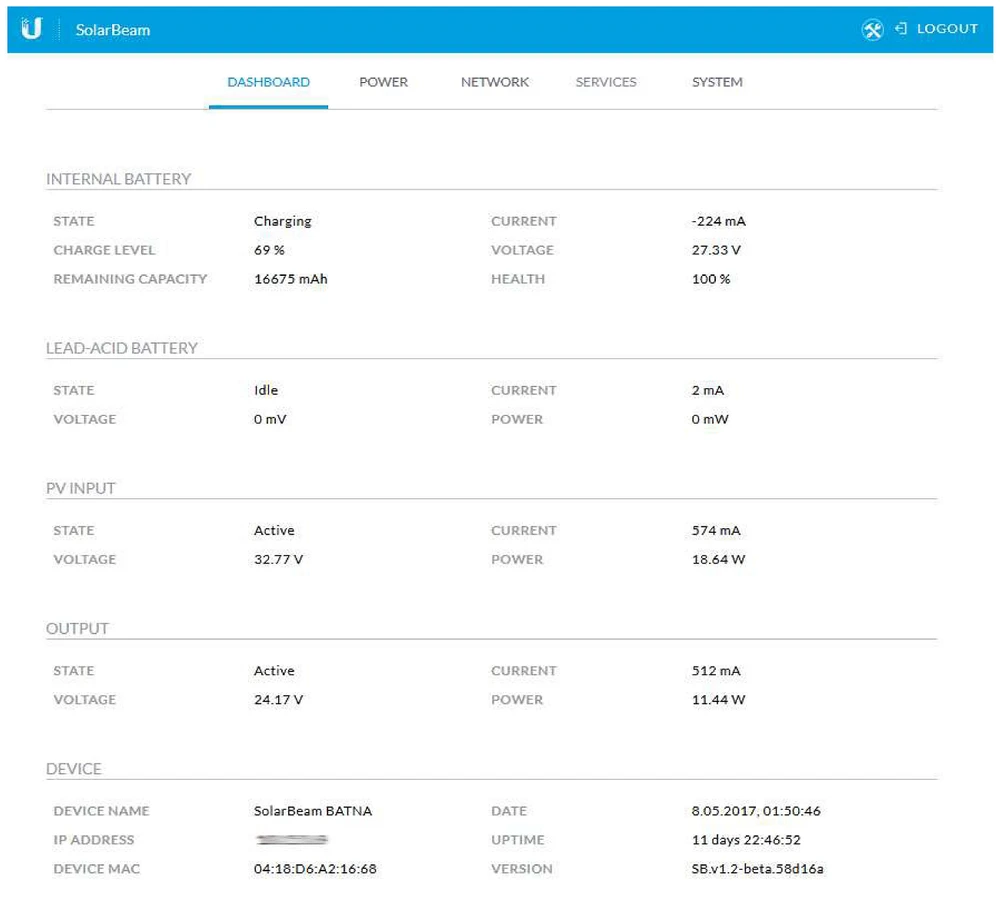1000x898 pixels.
Task: Click the Lead-Acid Battery section heading
Action: pyautogui.click(x=122, y=348)
